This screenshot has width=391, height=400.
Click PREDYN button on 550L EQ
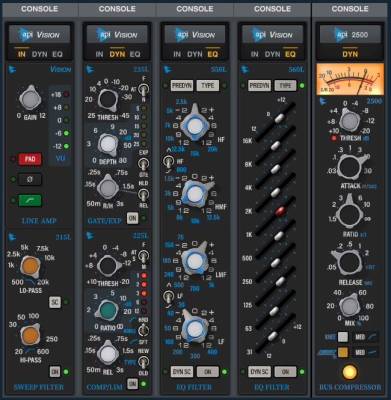tap(182, 86)
